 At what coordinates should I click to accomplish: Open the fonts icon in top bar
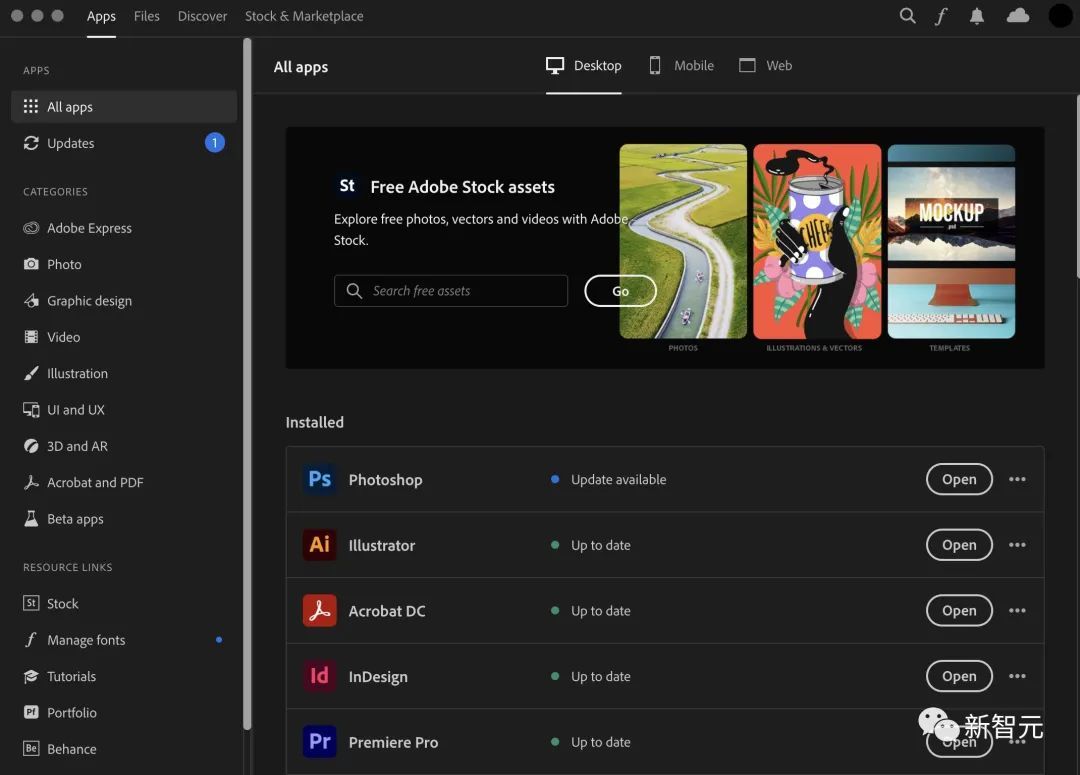click(941, 16)
